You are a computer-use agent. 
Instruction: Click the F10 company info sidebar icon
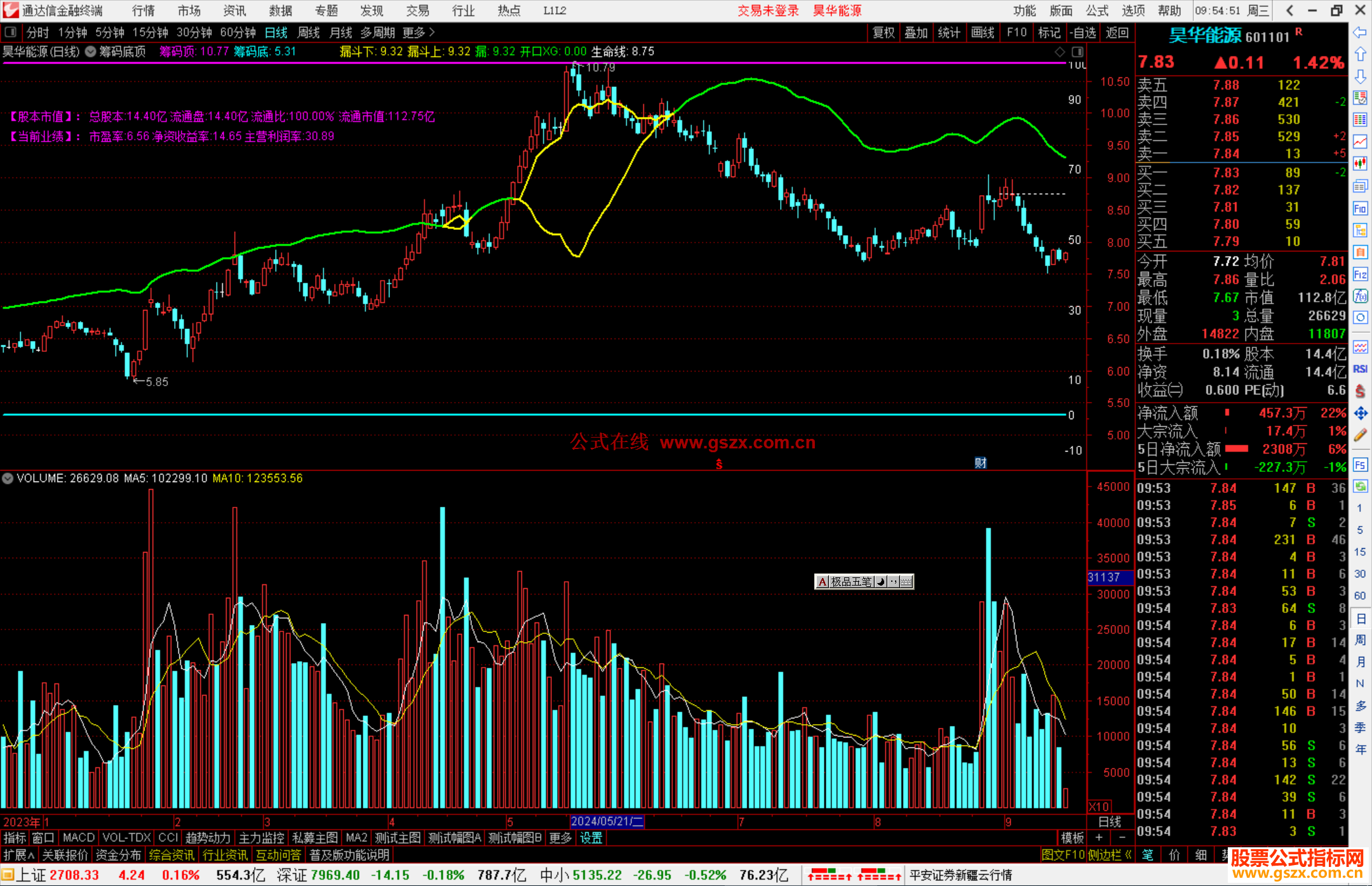coord(1360,209)
